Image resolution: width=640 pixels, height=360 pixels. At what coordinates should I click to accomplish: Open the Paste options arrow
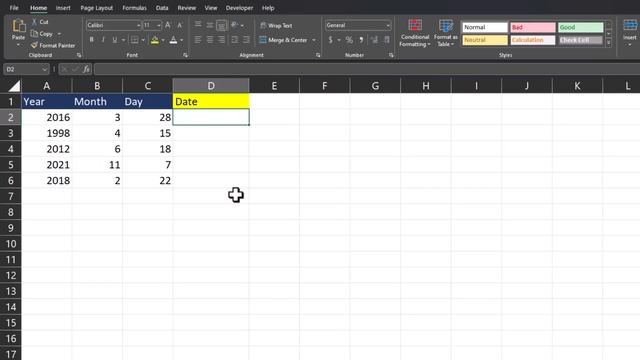(18, 44)
